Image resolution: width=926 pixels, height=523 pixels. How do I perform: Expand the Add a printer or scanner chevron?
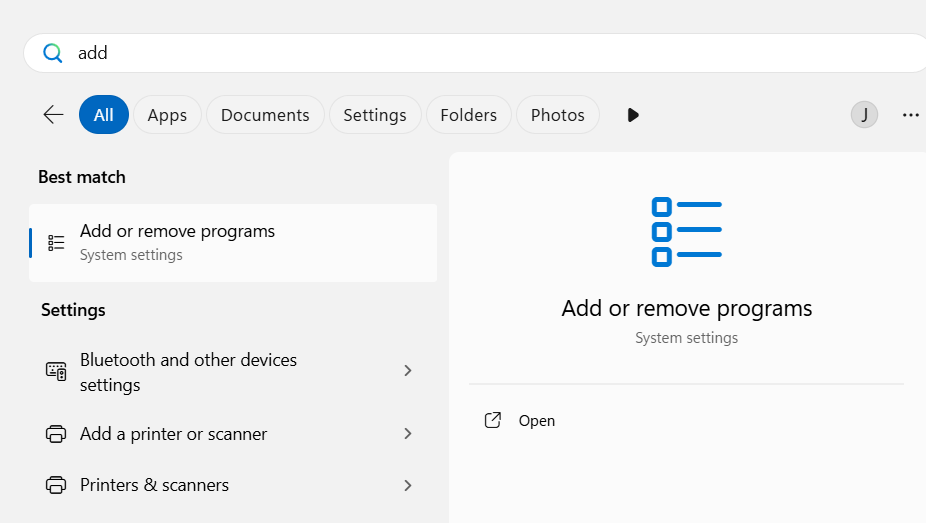tap(407, 434)
